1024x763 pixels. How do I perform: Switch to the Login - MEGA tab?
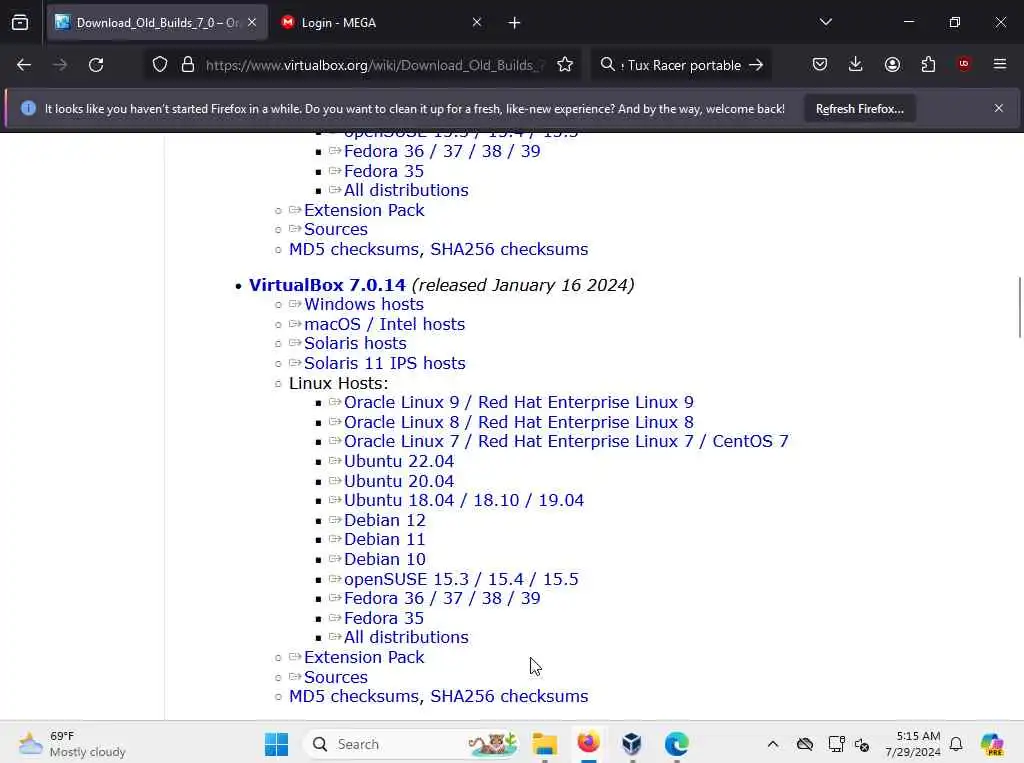382,23
